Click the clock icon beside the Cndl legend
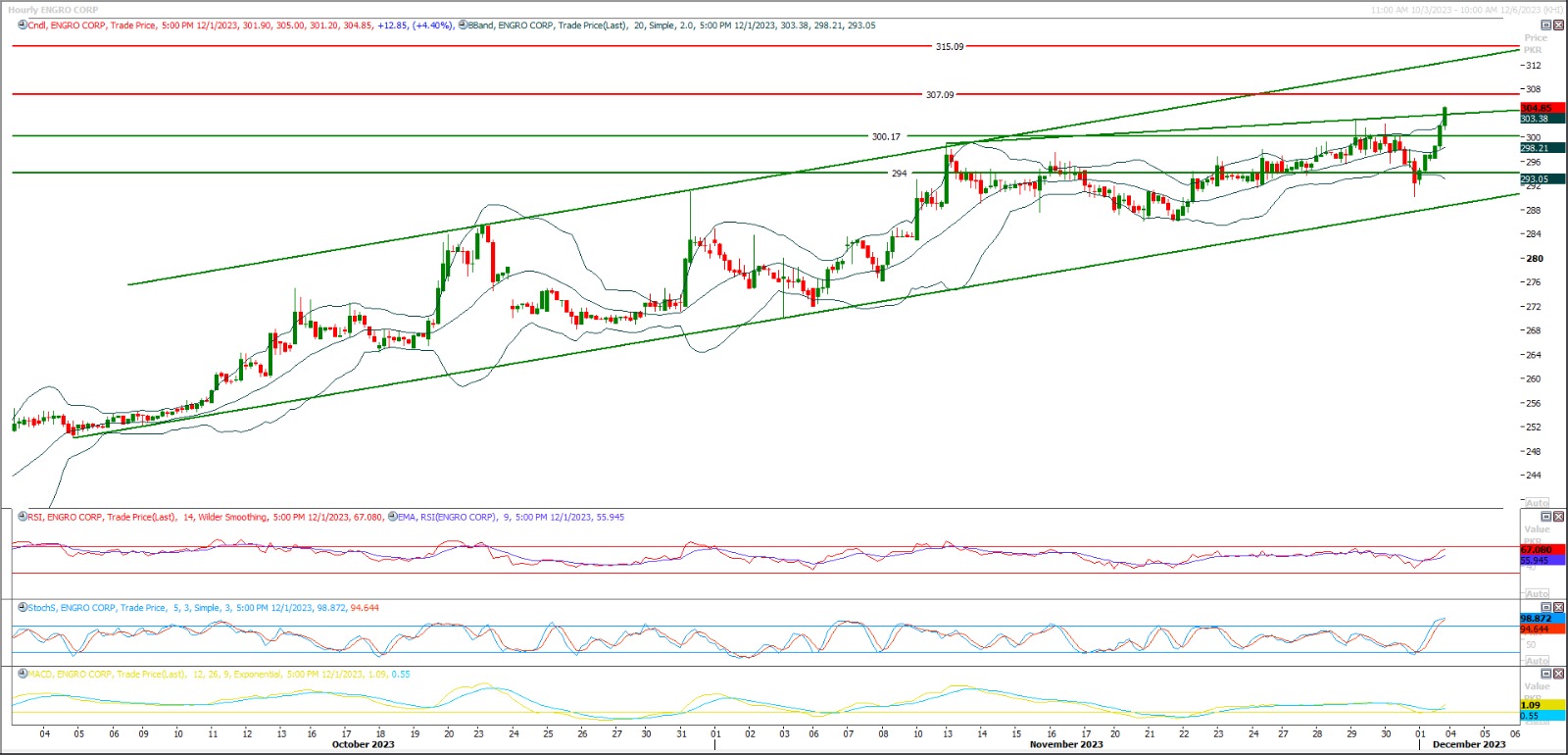1568x755 pixels. pos(23,25)
